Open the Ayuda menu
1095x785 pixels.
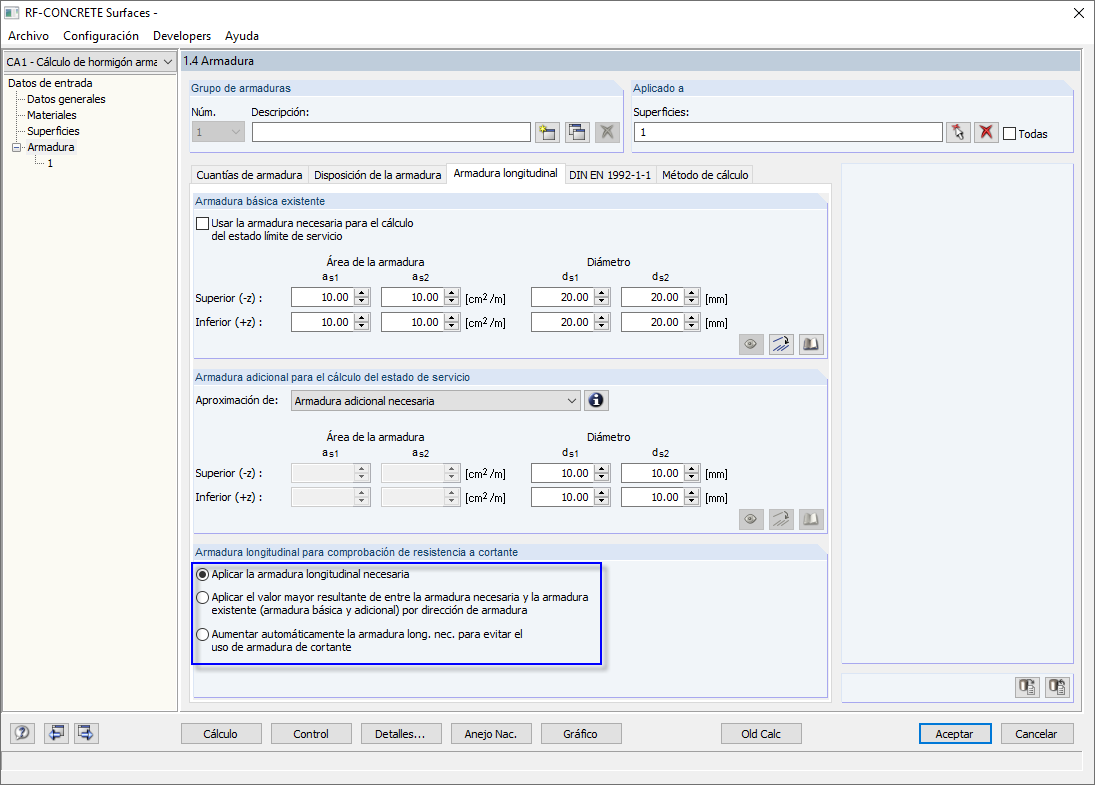(x=242, y=36)
